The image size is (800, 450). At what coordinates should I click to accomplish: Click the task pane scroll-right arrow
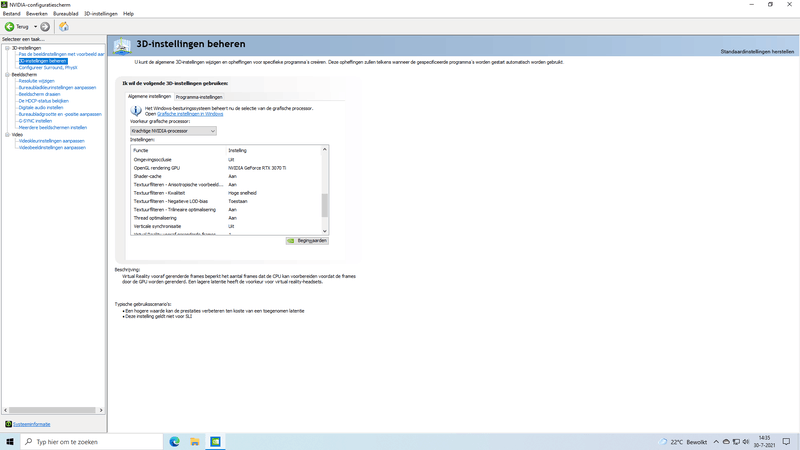[x=101, y=410]
